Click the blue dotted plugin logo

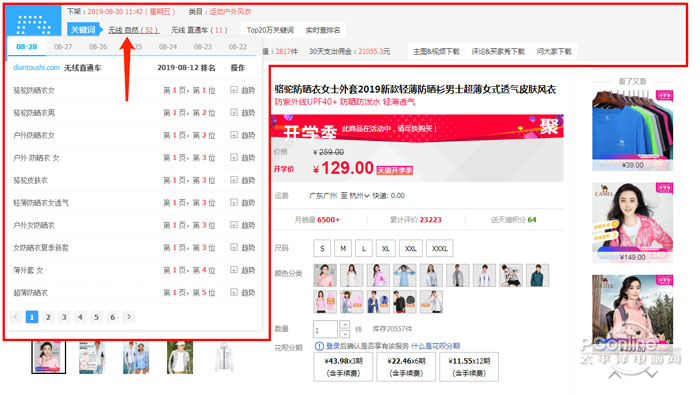click(x=34, y=21)
